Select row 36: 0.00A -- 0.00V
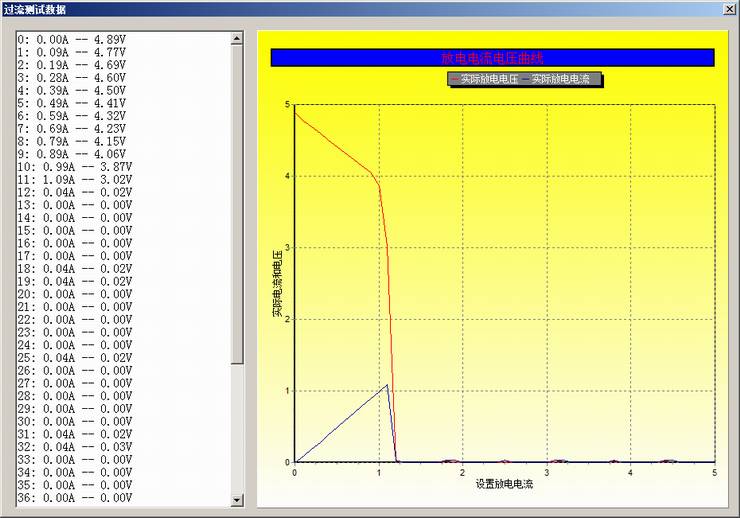This screenshot has width=740, height=518. [x=74, y=498]
